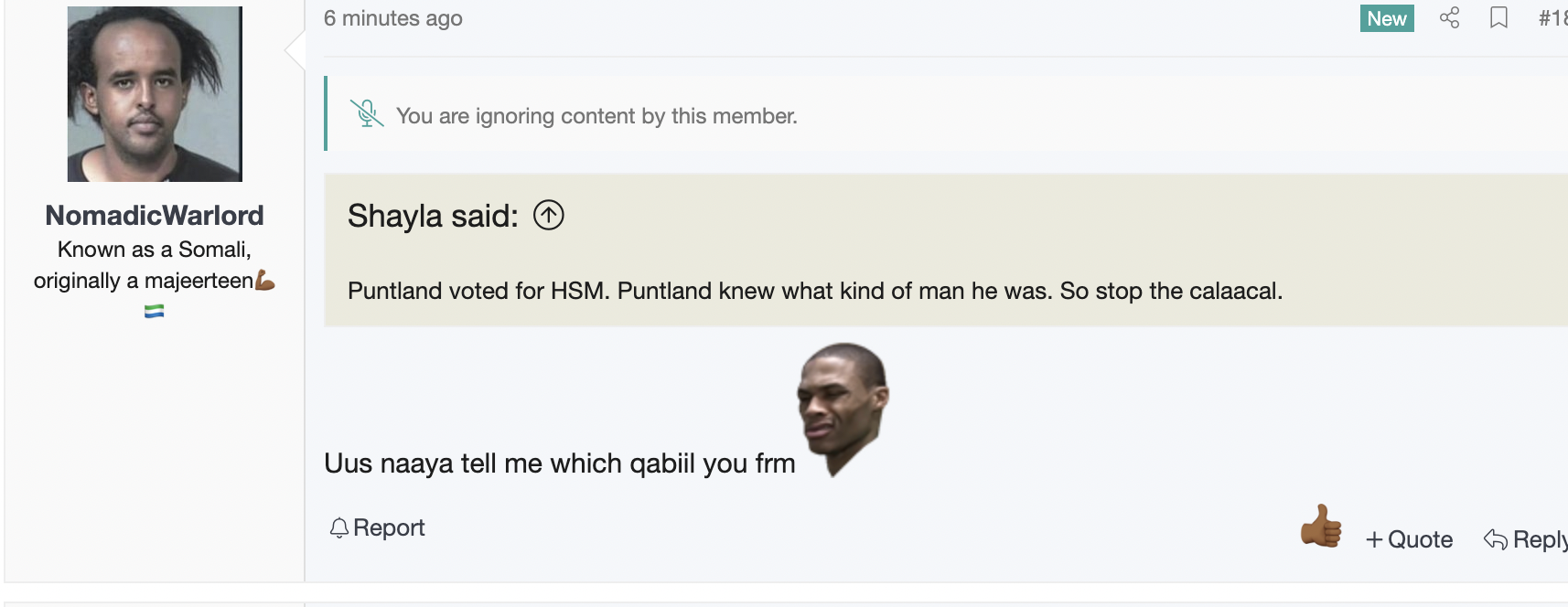Open the #18 post permalink

(x=1552, y=18)
